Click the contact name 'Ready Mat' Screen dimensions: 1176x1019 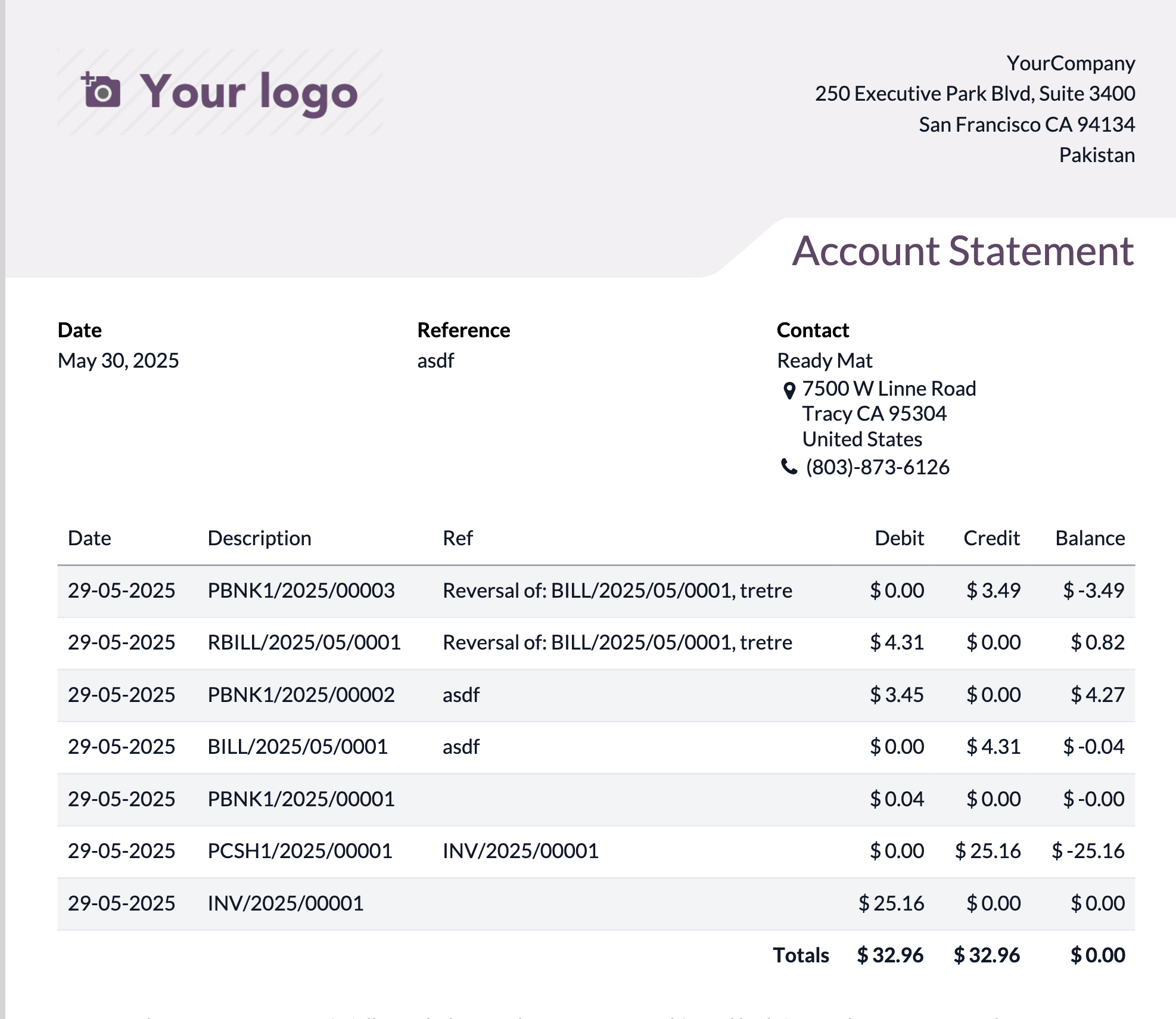coord(825,361)
